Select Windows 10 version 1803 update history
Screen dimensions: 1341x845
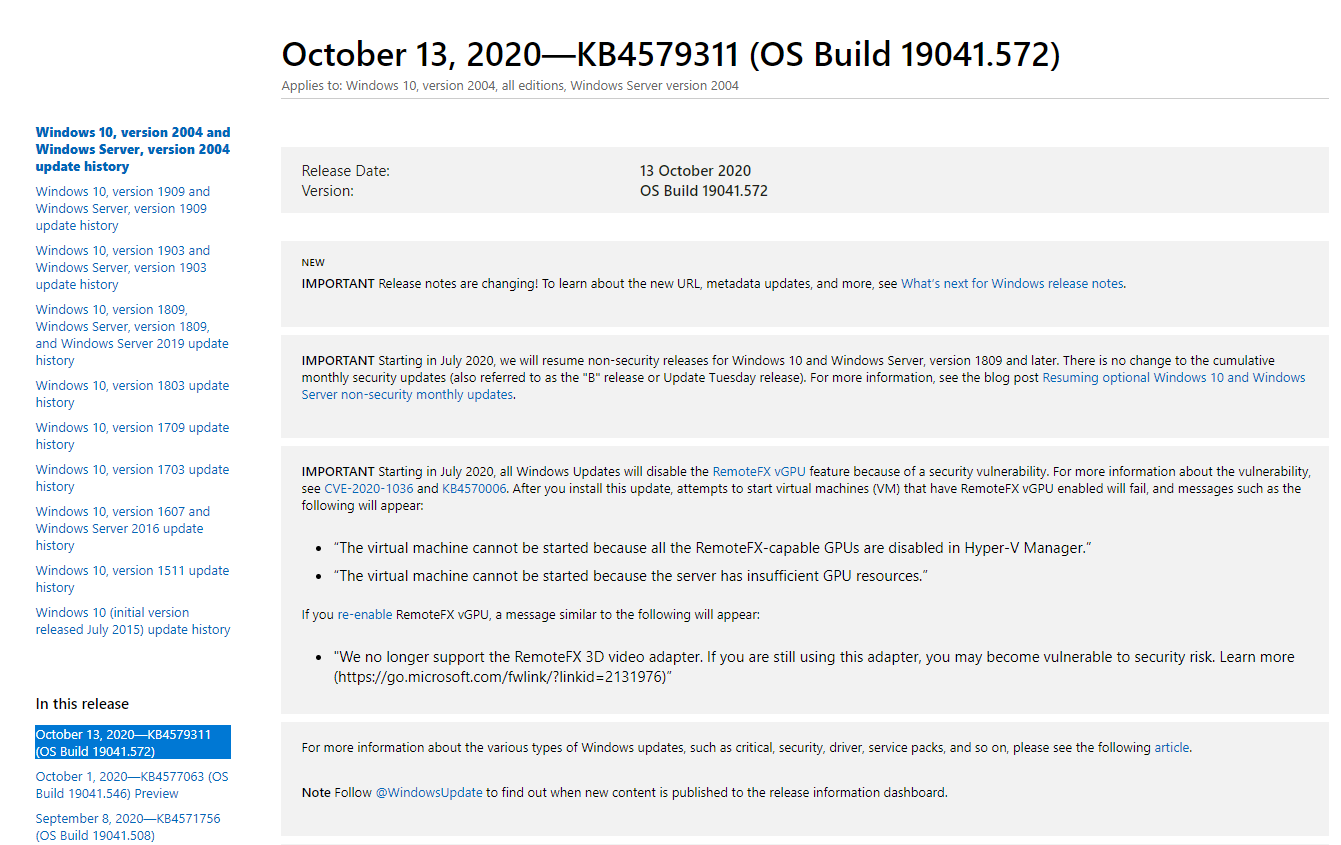(132, 394)
